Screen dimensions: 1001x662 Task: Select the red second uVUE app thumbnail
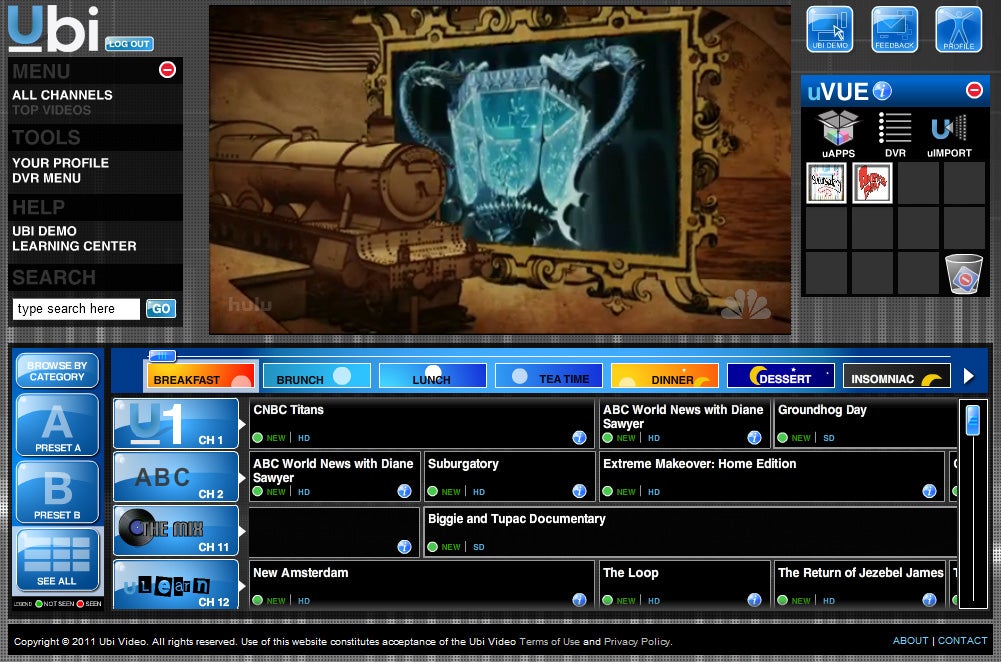pos(872,183)
